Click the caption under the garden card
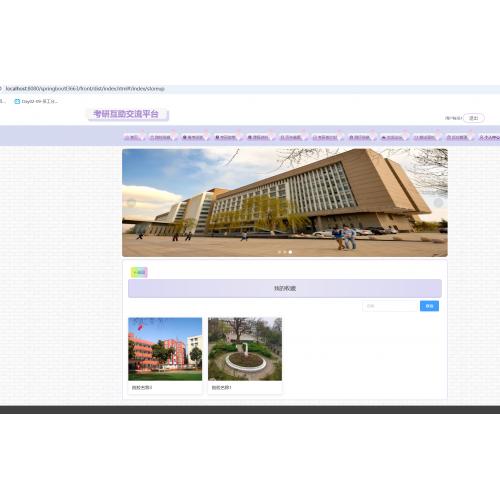Image resolution: width=500 pixels, height=500 pixels. click(222, 388)
